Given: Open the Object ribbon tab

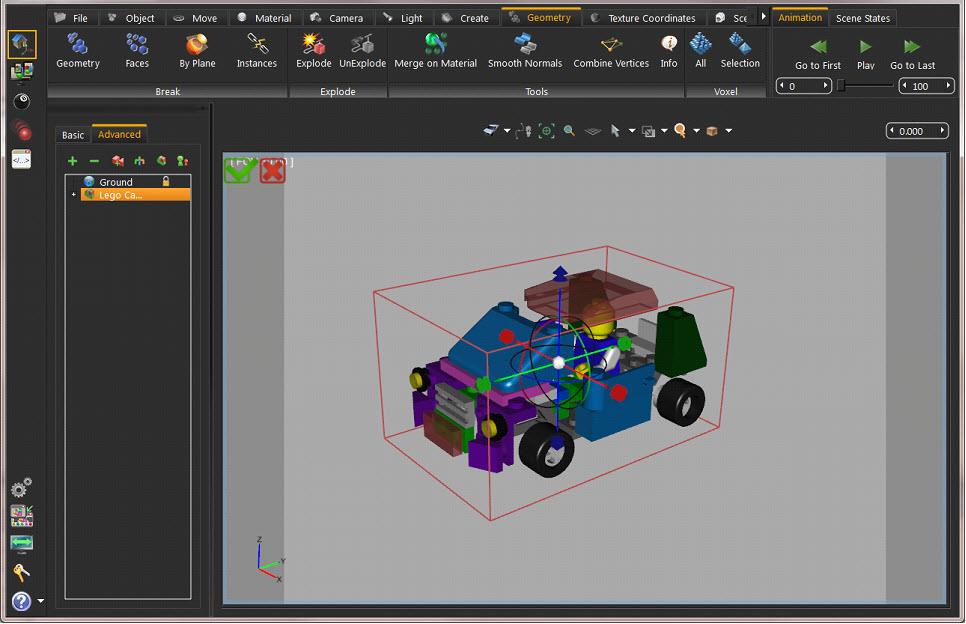Looking at the screenshot, I should click(131, 18).
